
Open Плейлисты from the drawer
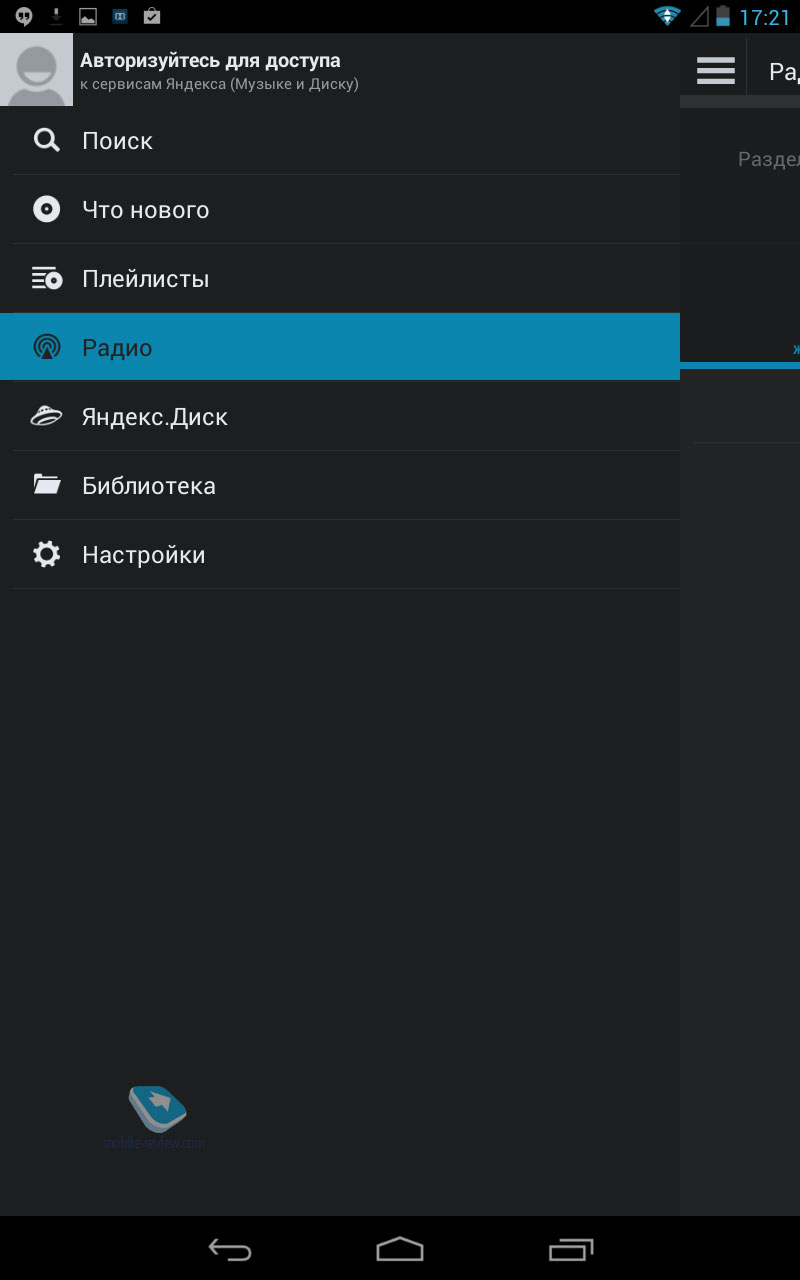click(x=146, y=279)
